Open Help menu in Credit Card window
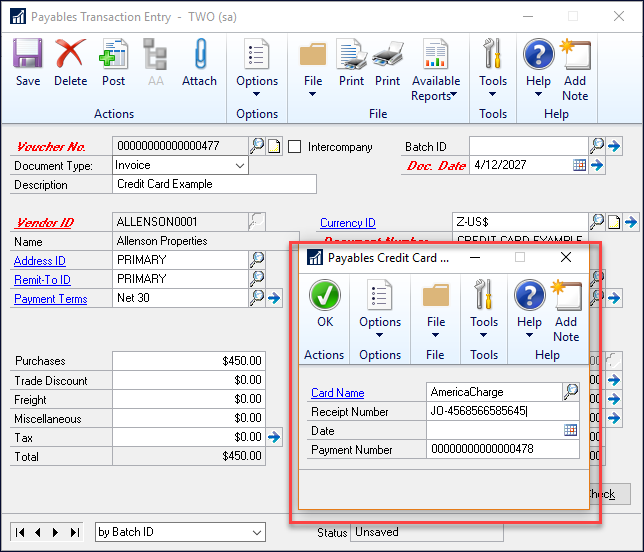The width and height of the screenshot is (644, 552). (x=529, y=309)
